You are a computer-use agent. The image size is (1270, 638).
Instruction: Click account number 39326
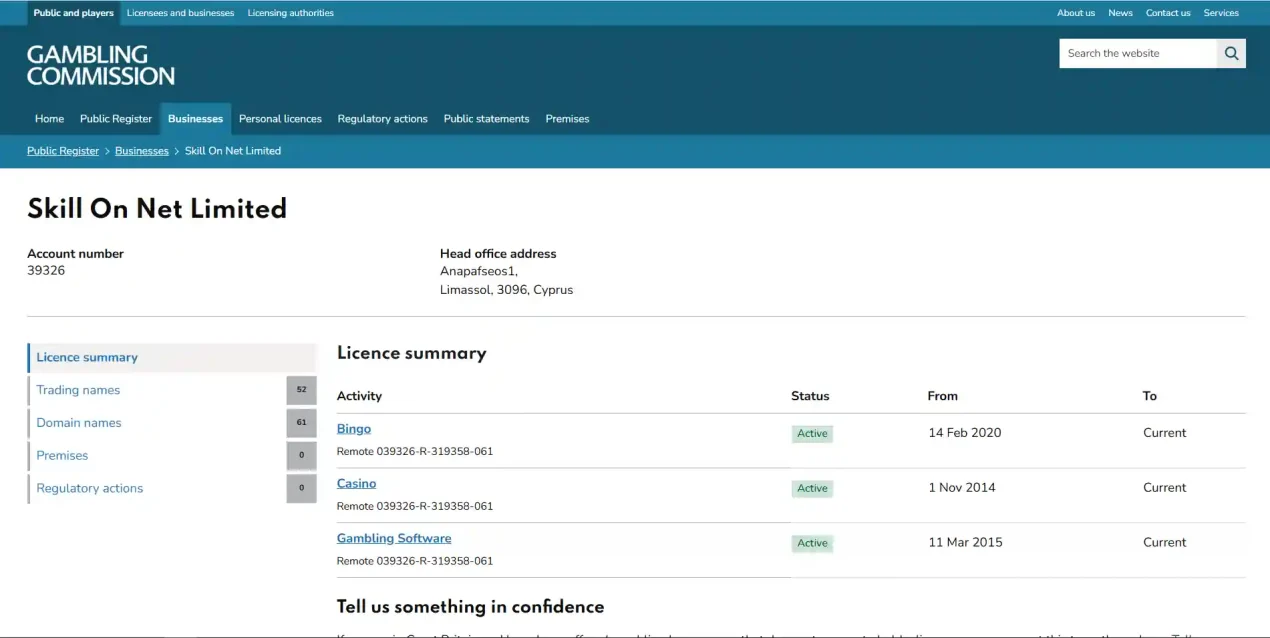click(x=46, y=271)
